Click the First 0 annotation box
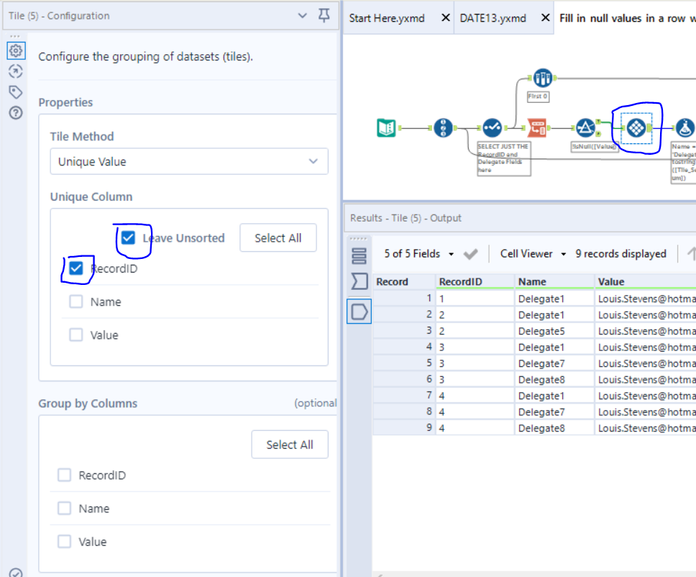The image size is (696, 577). pyautogui.click(x=538, y=96)
